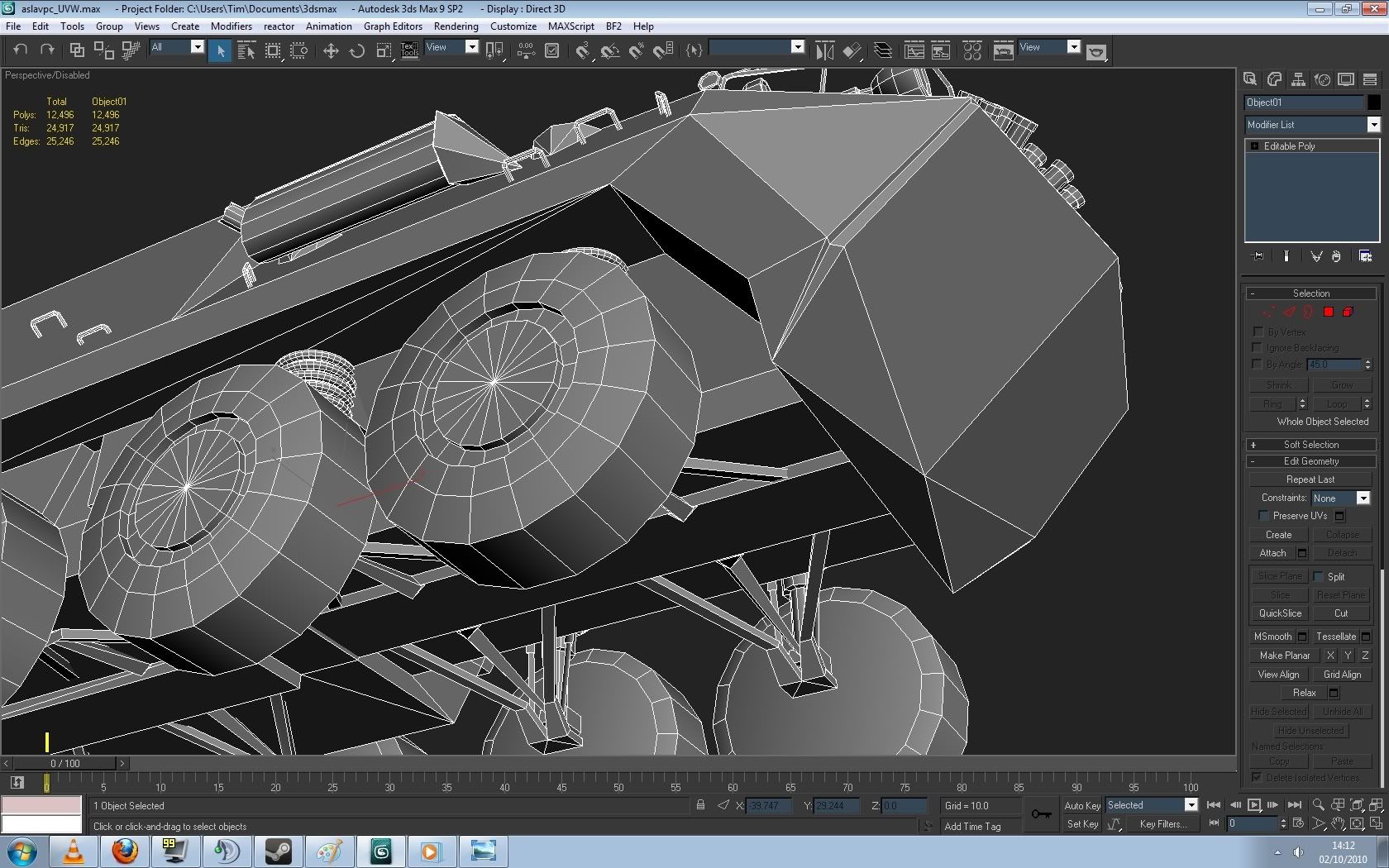Select Polygon sub-object level
Image resolution: width=1389 pixels, height=868 pixels.
coord(1329,312)
